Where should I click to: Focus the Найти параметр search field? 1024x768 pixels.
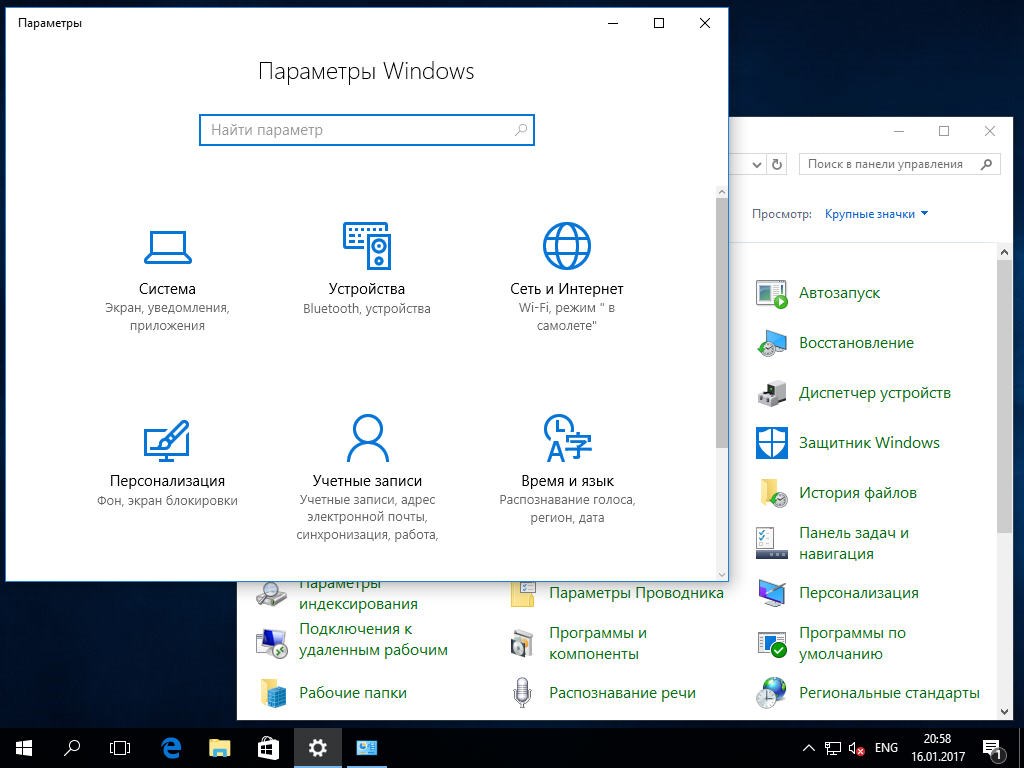coord(367,130)
